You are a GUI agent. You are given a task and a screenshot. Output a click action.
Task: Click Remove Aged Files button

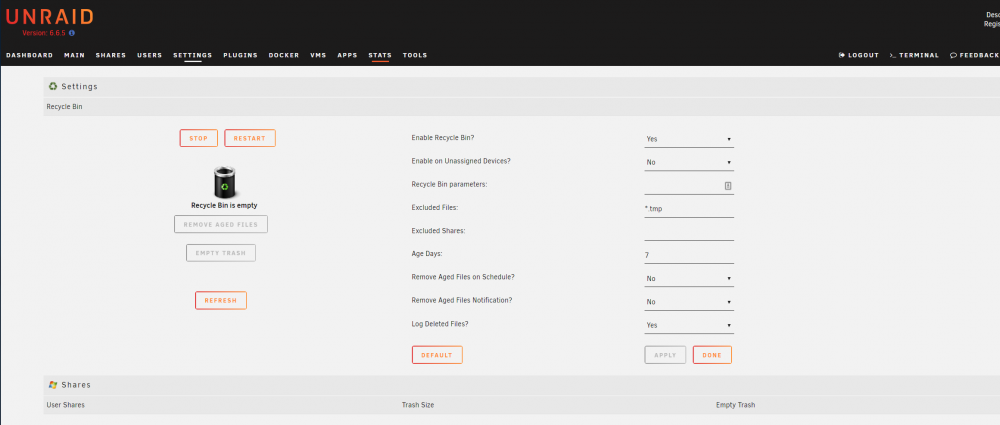point(221,225)
